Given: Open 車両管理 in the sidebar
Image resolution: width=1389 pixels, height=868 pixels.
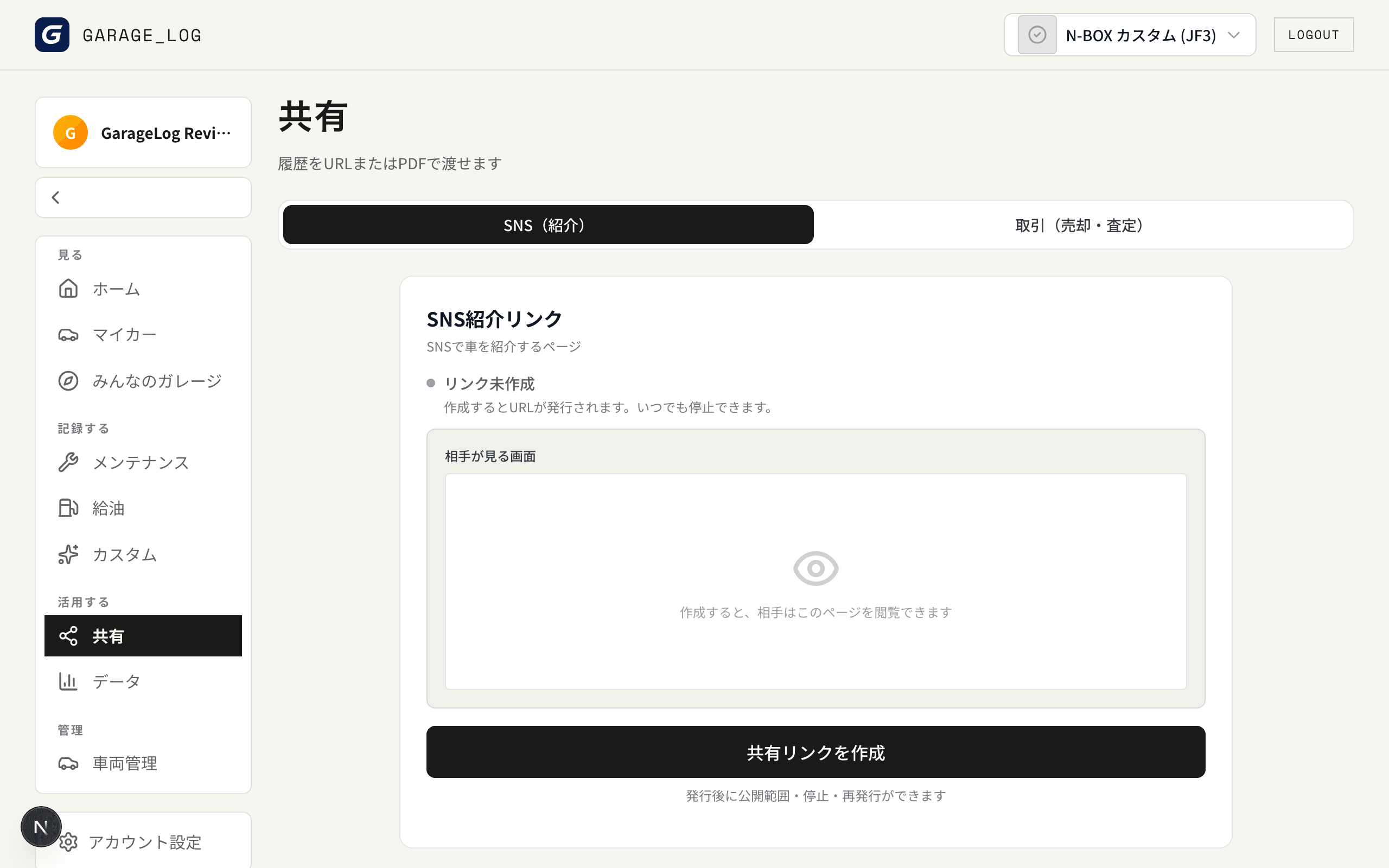Looking at the screenshot, I should [x=143, y=763].
